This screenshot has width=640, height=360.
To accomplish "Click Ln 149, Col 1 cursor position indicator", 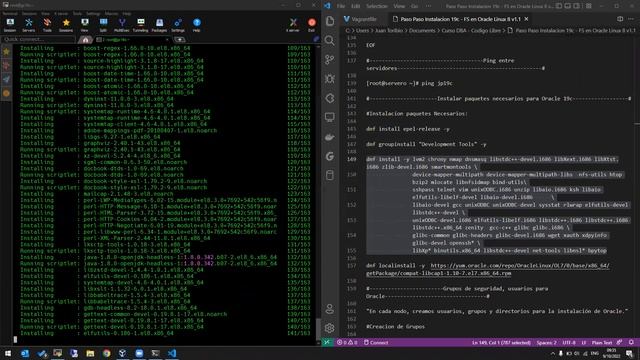I will (502, 342).
